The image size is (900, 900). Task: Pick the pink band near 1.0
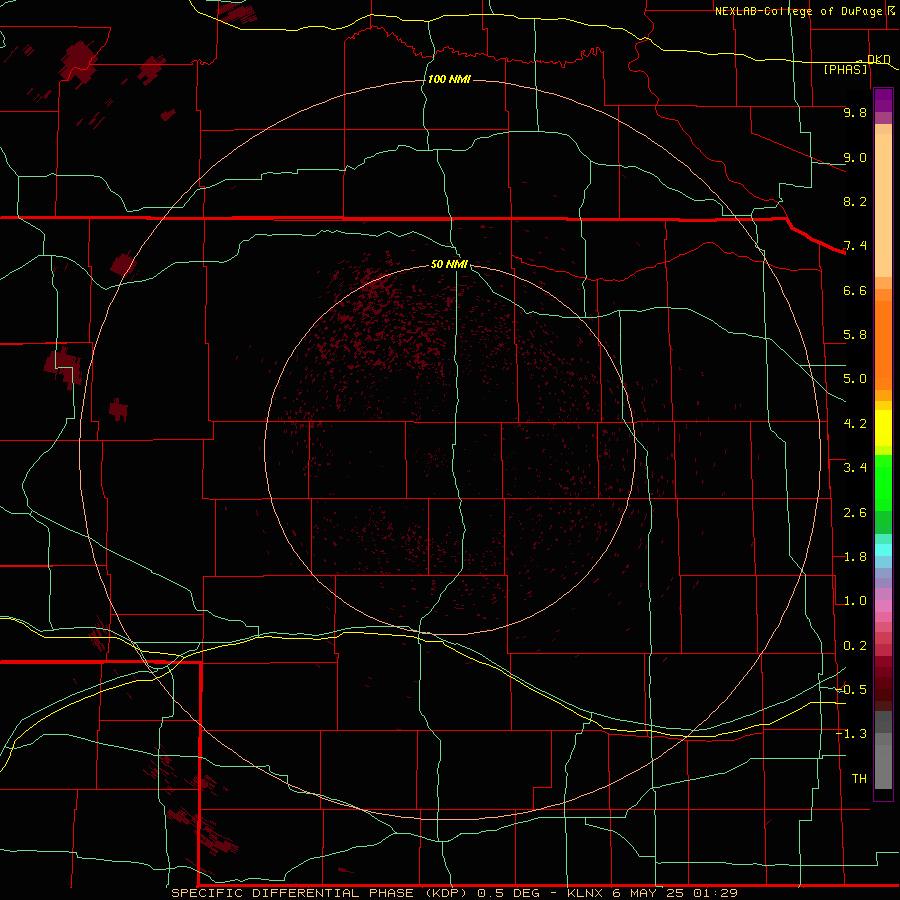883,606
